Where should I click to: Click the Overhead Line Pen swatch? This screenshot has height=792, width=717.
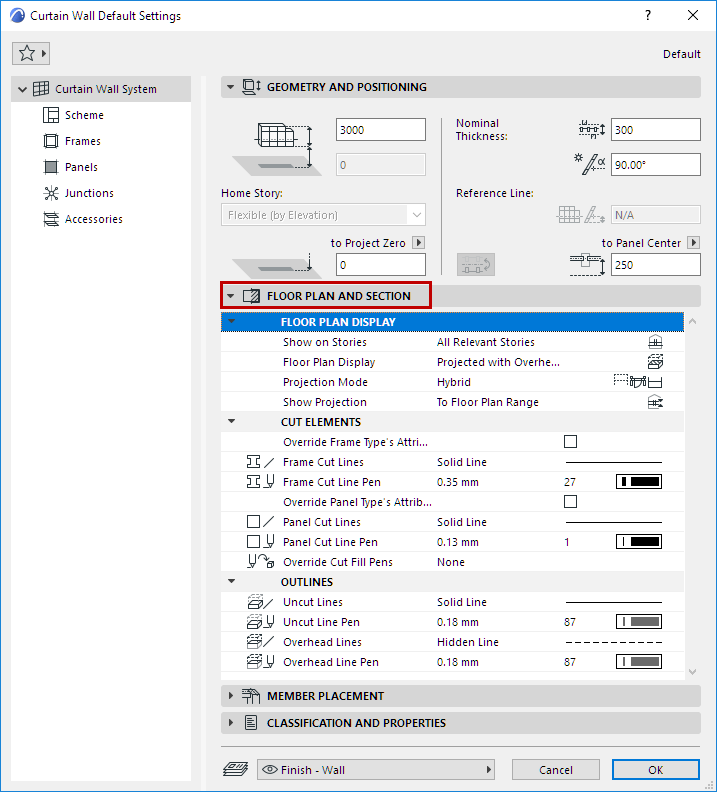coord(639,662)
